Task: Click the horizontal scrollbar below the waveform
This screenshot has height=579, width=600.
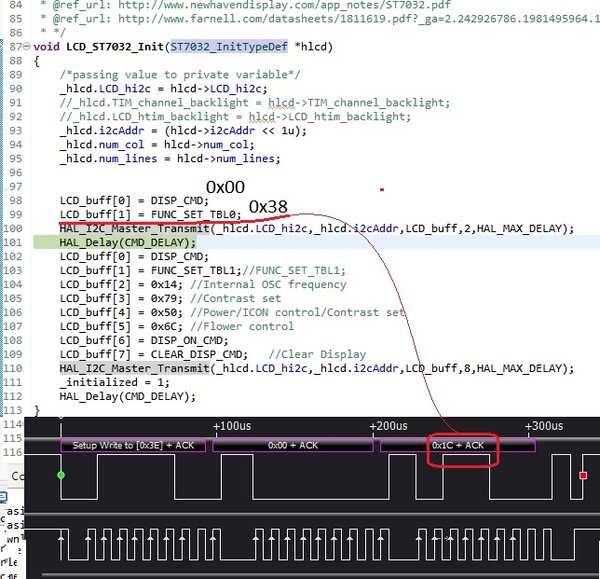Action: (321, 574)
